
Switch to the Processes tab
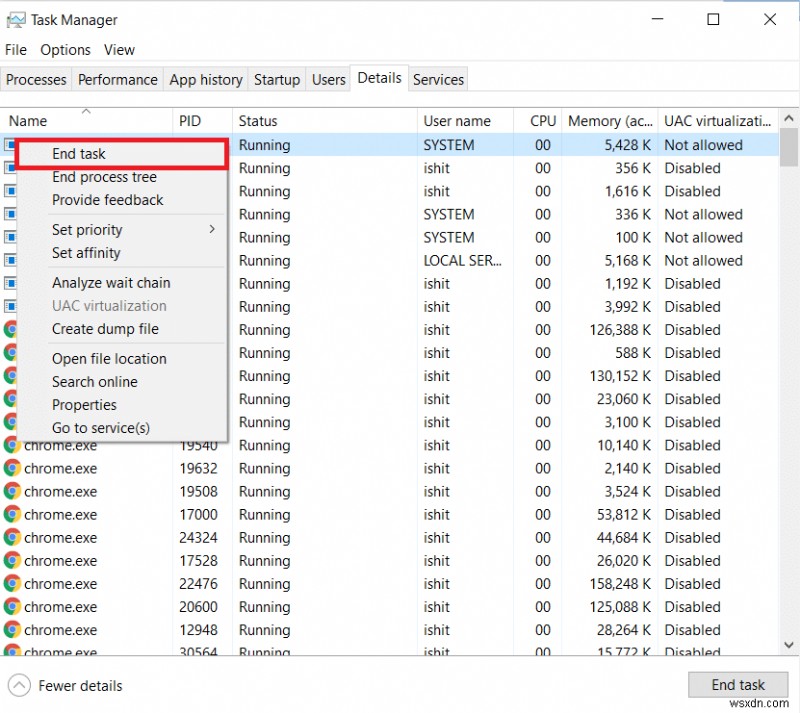tap(36, 79)
